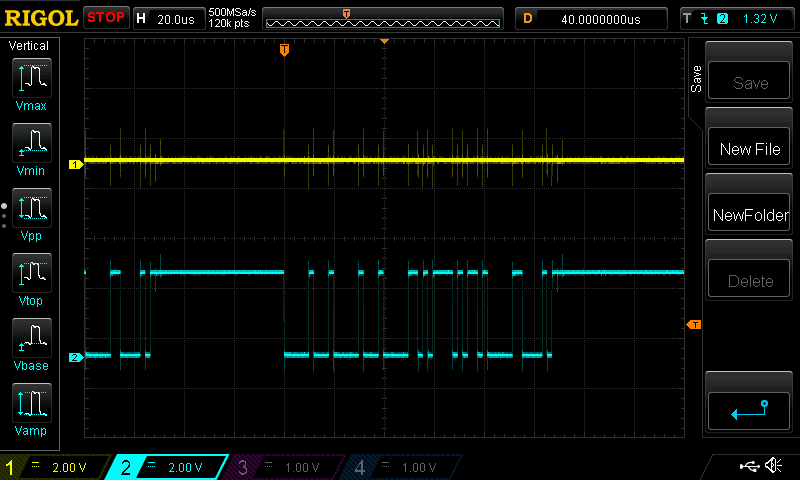Click the channel 1 yellow ground marker
Screen dimensions: 800x480
pos(76,164)
